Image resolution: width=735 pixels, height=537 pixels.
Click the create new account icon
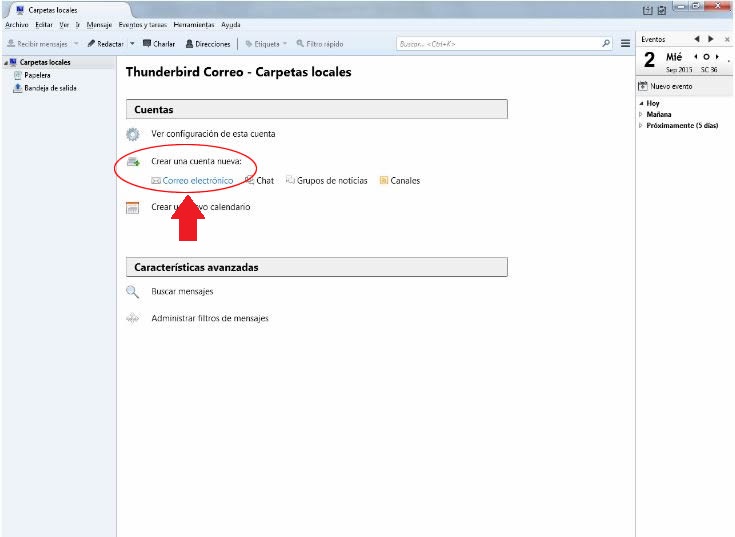[134, 162]
